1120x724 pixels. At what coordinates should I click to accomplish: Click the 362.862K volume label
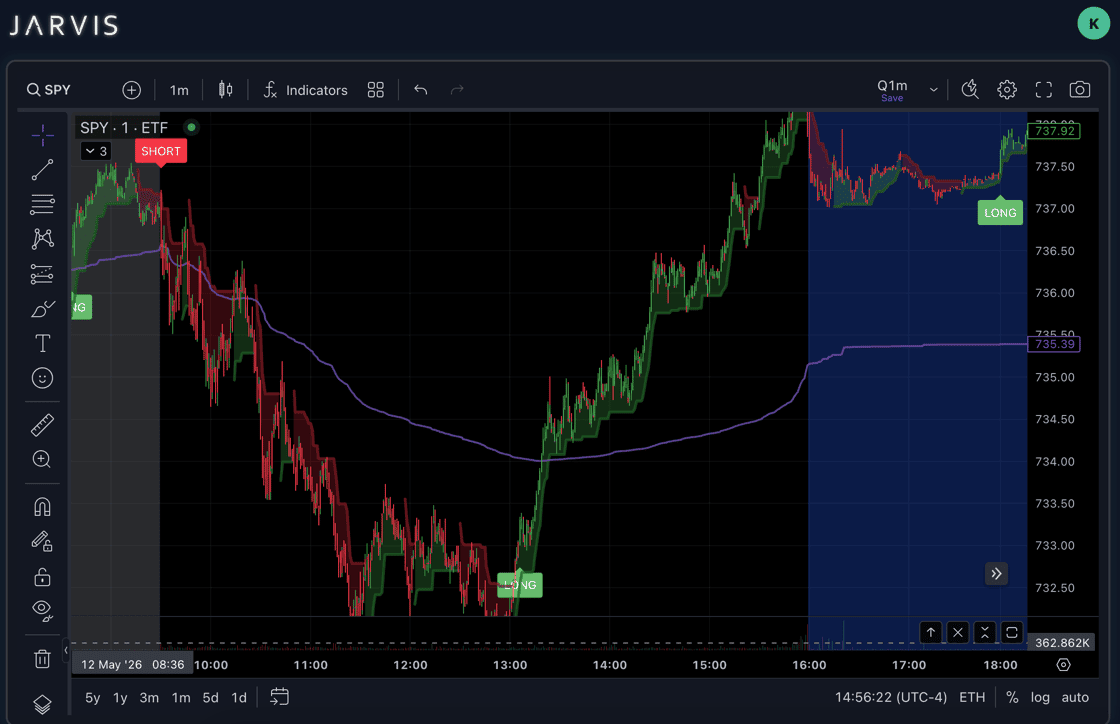[x=1062, y=643]
